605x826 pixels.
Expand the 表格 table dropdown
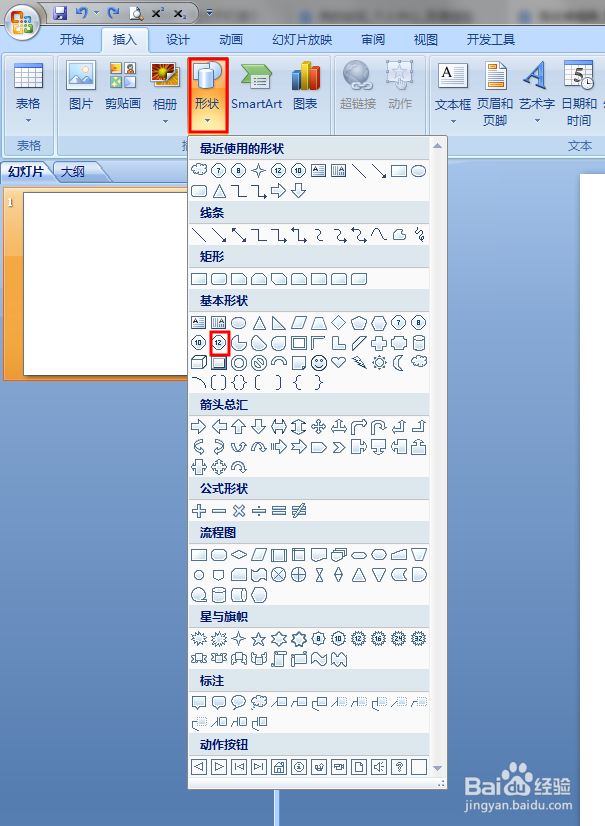point(28,121)
